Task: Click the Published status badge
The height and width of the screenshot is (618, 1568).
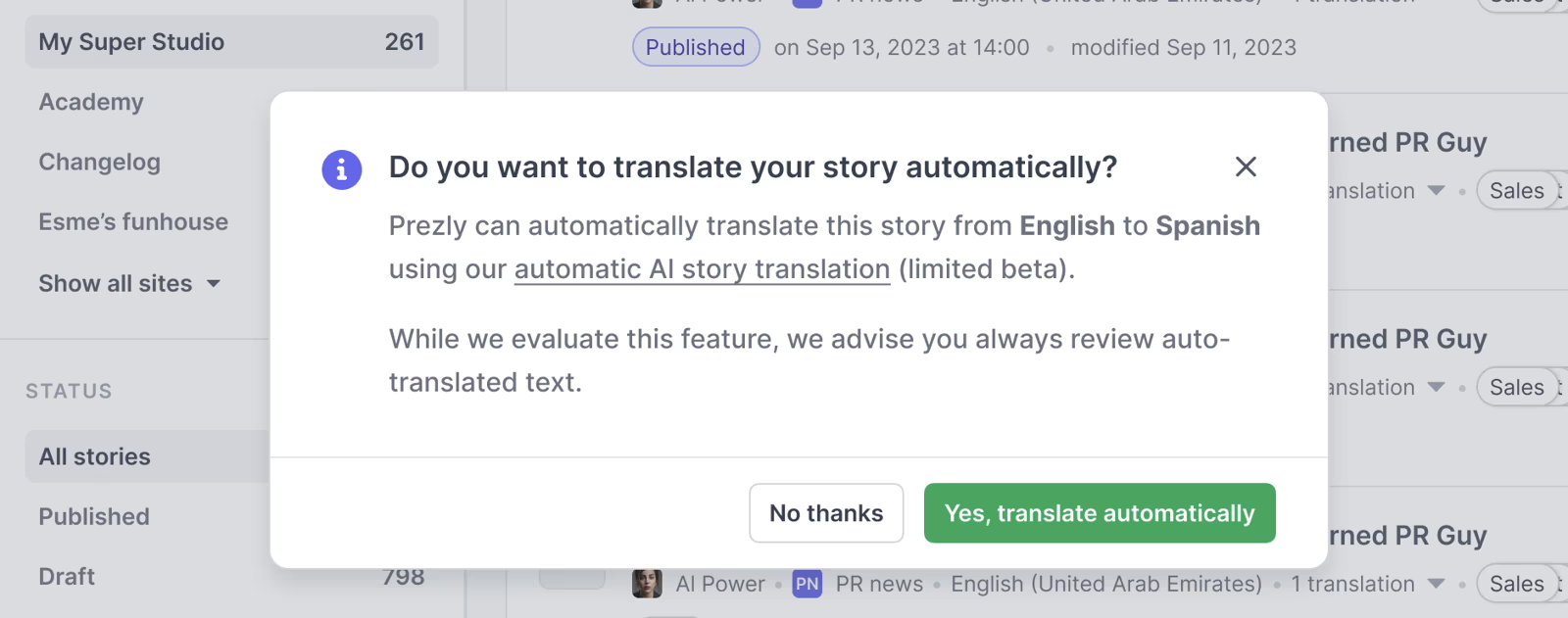Action: (x=696, y=47)
